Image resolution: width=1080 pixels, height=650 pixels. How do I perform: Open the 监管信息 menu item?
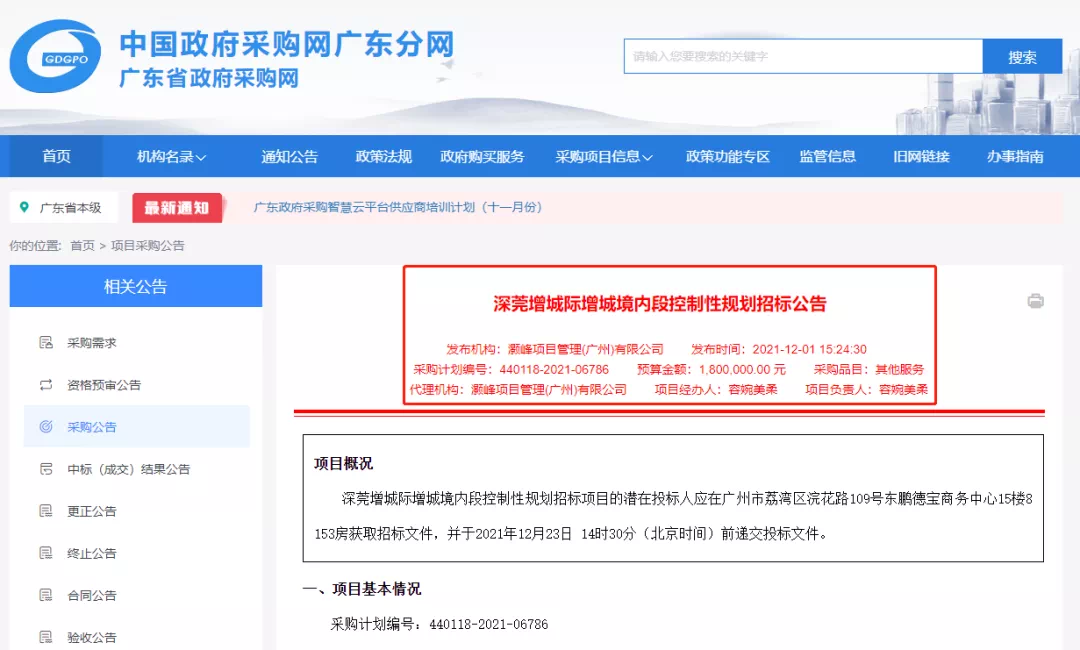coord(827,156)
